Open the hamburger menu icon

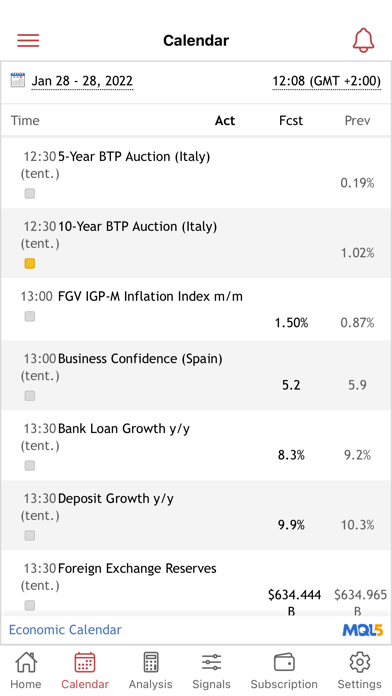pos(28,40)
